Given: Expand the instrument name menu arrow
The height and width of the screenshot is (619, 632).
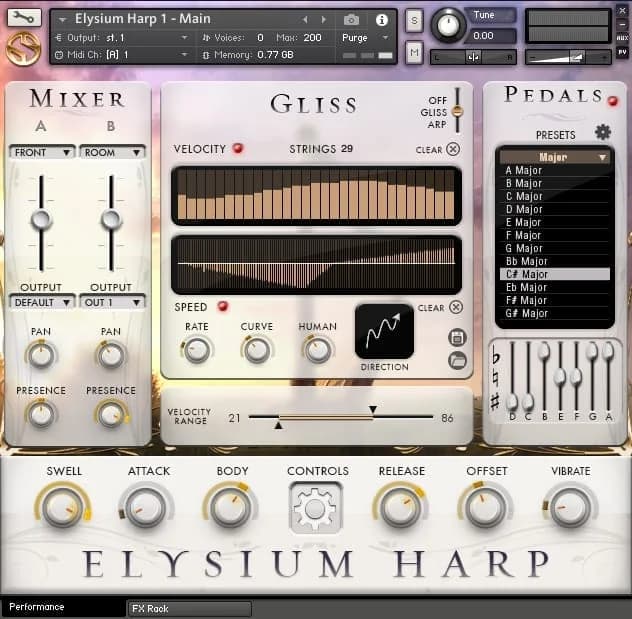Looking at the screenshot, I should point(62,20).
